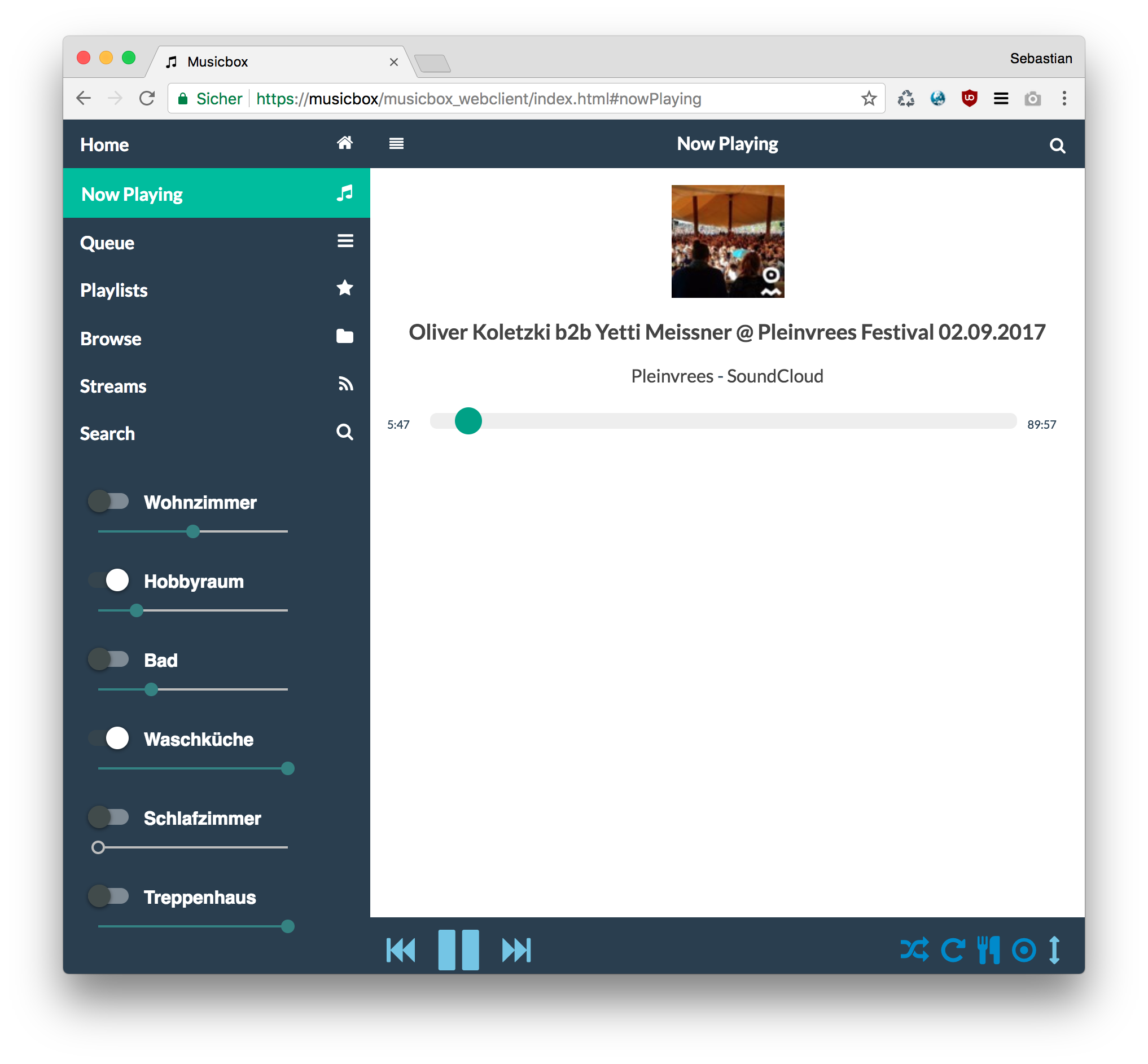Click the shuffle icon in player bar
The width and height of the screenshot is (1148, 1064).
point(914,949)
